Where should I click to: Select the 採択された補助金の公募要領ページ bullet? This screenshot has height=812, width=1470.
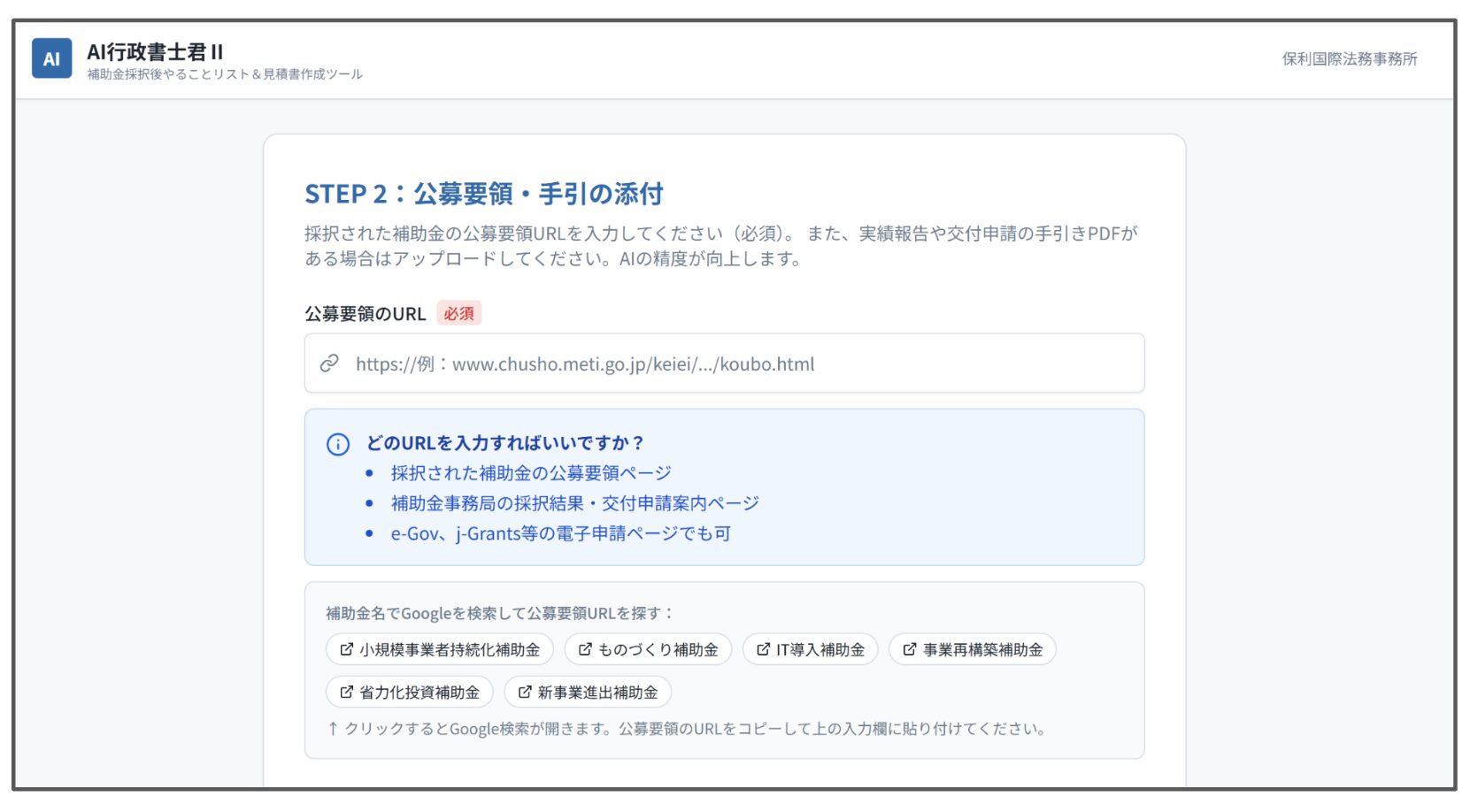pyautogui.click(x=531, y=473)
